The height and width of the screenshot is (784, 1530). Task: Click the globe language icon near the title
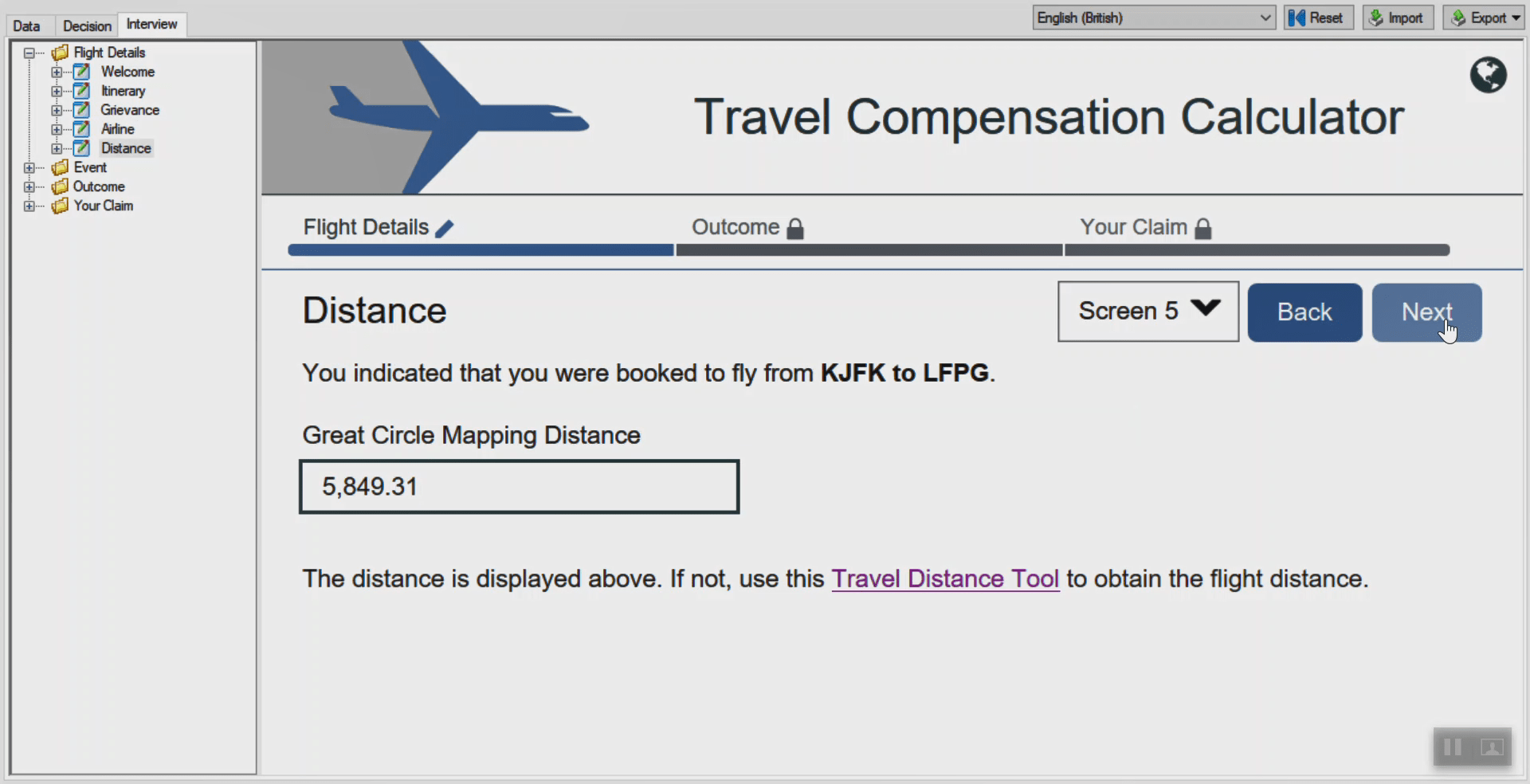pyautogui.click(x=1487, y=75)
